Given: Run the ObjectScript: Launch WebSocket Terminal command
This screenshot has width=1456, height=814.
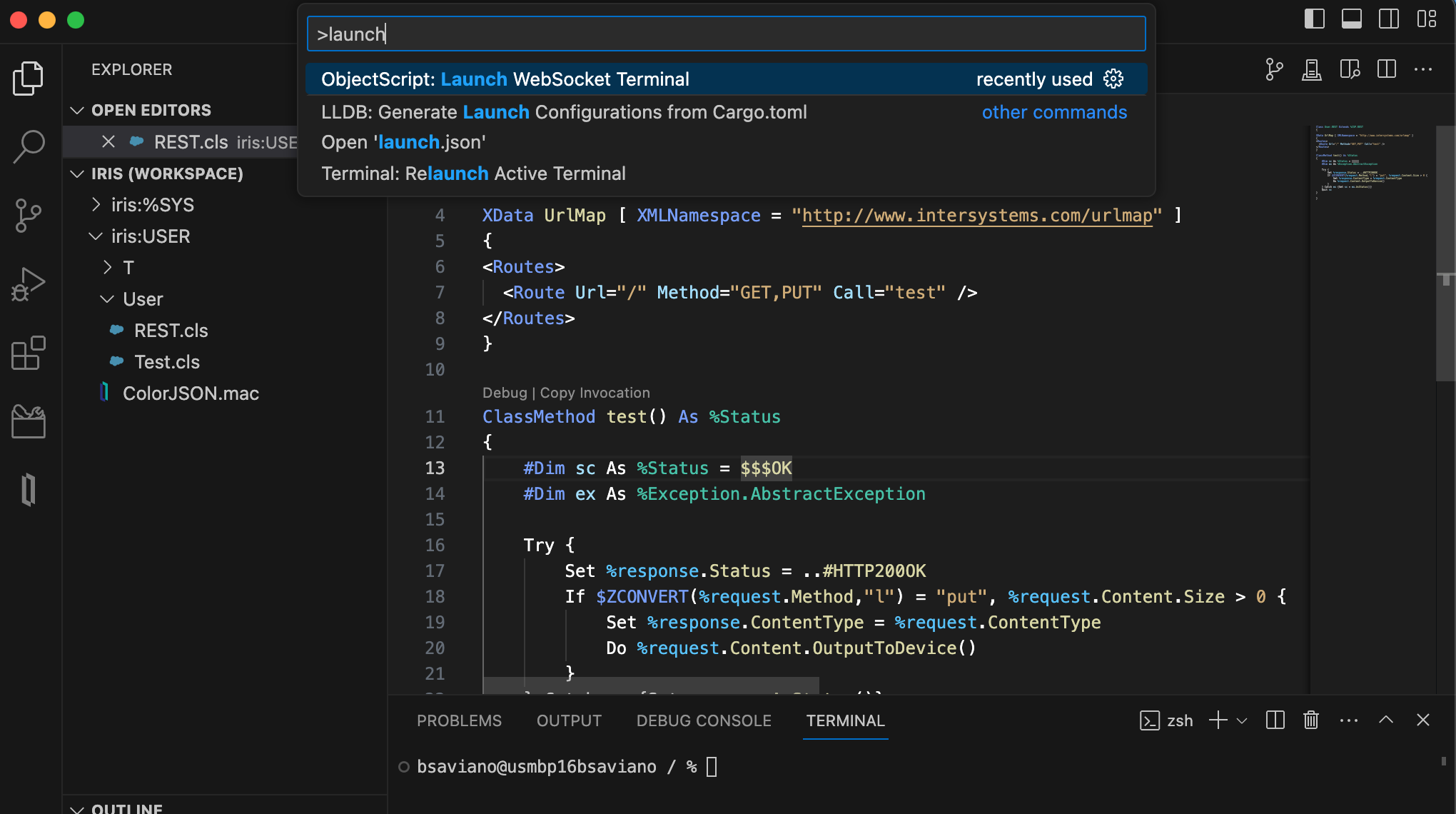Looking at the screenshot, I should [505, 79].
